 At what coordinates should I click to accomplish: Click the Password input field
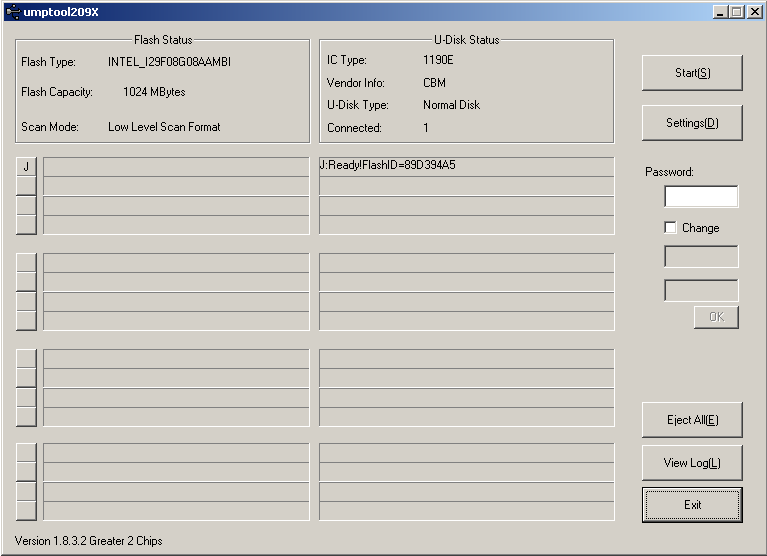[701, 197]
